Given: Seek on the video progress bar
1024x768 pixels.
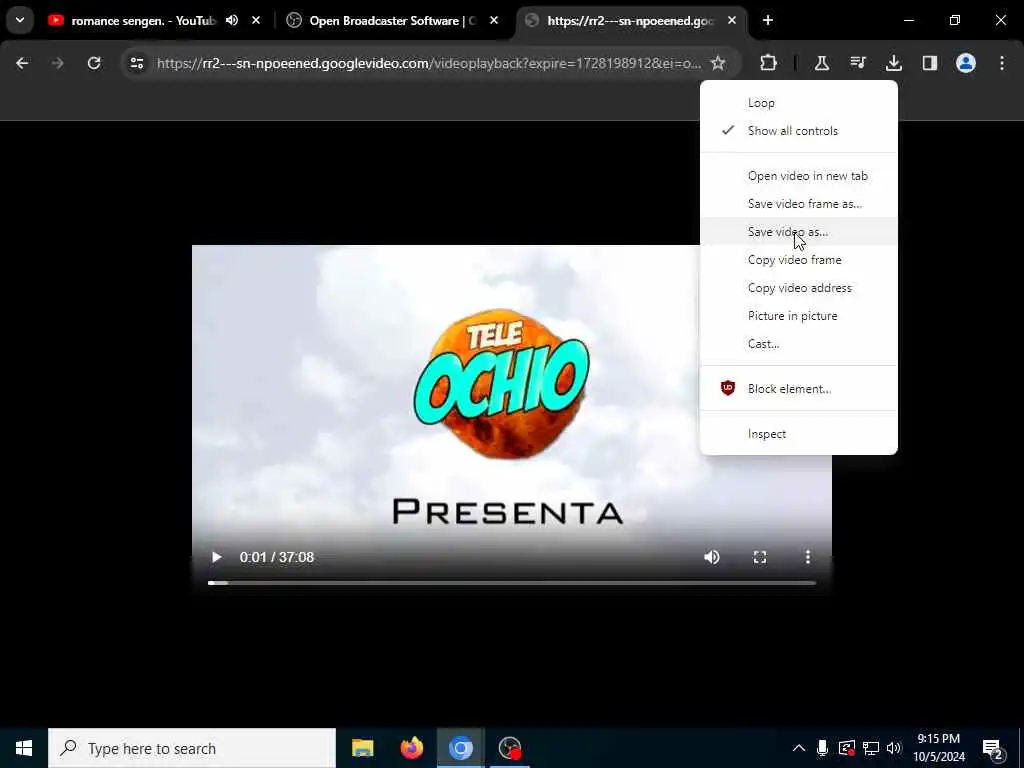Looking at the screenshot, I should click(x=511, y=583).
